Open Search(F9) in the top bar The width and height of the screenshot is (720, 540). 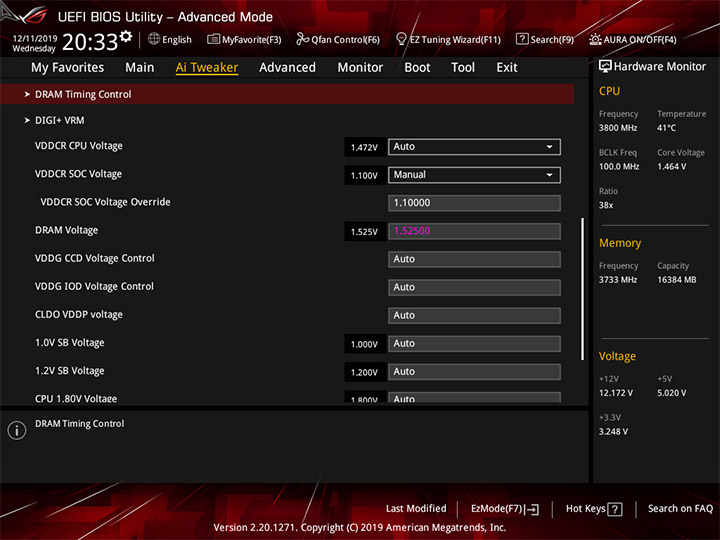point(545,39)
